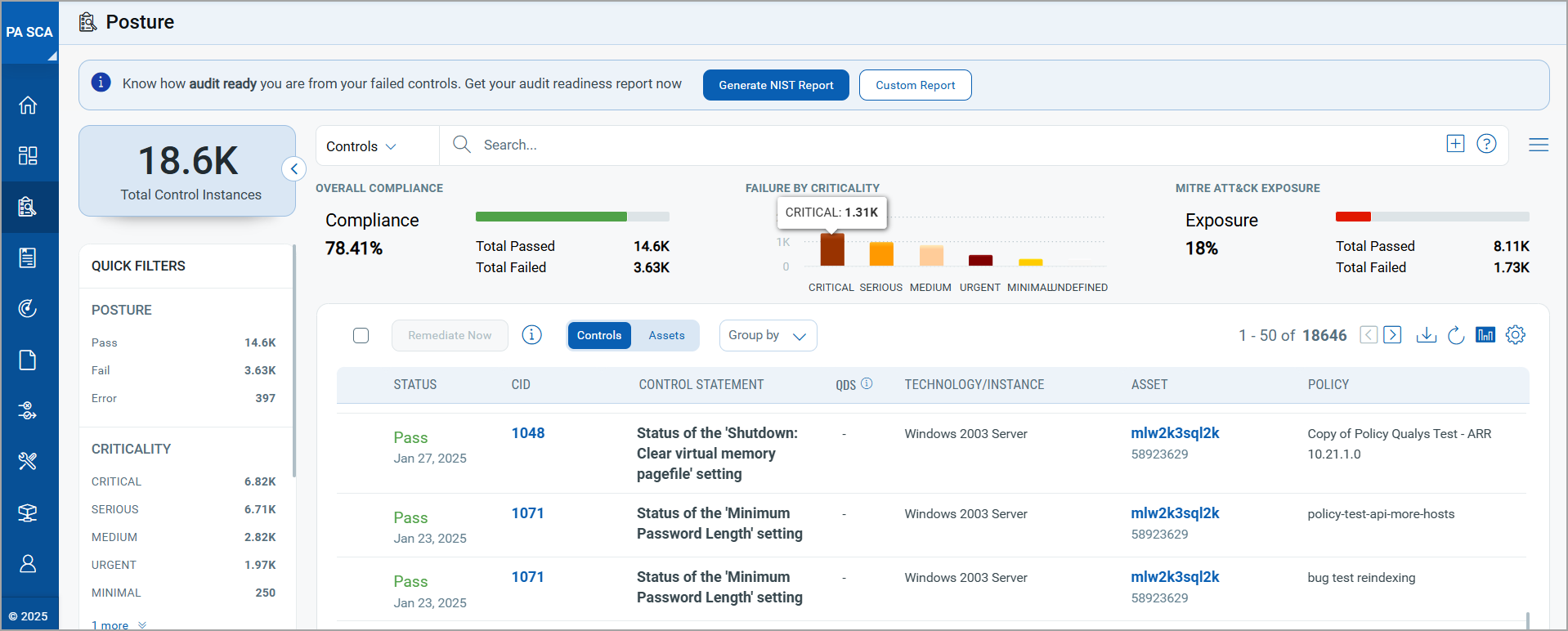The image size is (1568, 631).
Task: Open CID 1048 link
Action: click(528, 433)
